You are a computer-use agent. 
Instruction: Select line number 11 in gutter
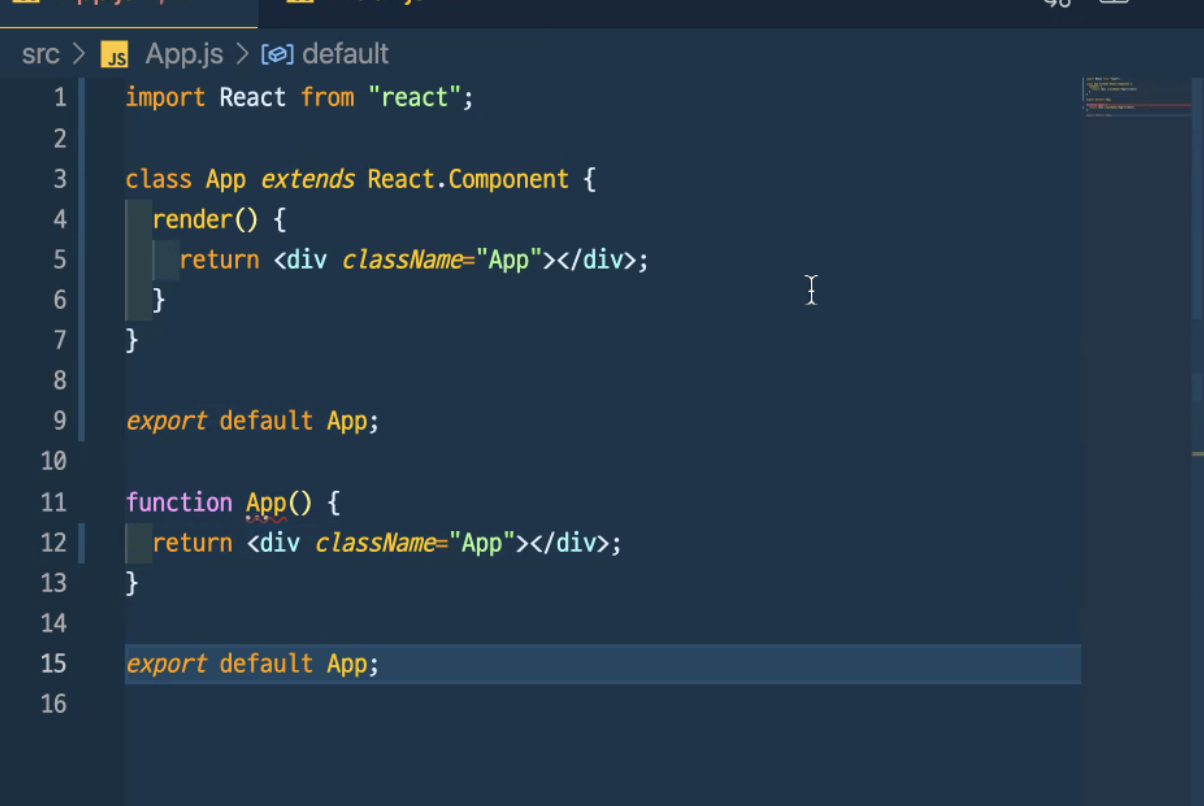(54, 502)
